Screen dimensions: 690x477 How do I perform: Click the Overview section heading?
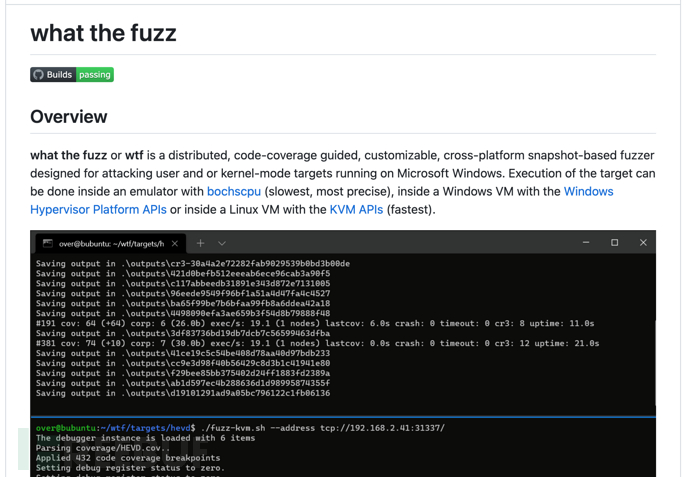[x=68, y=117]
